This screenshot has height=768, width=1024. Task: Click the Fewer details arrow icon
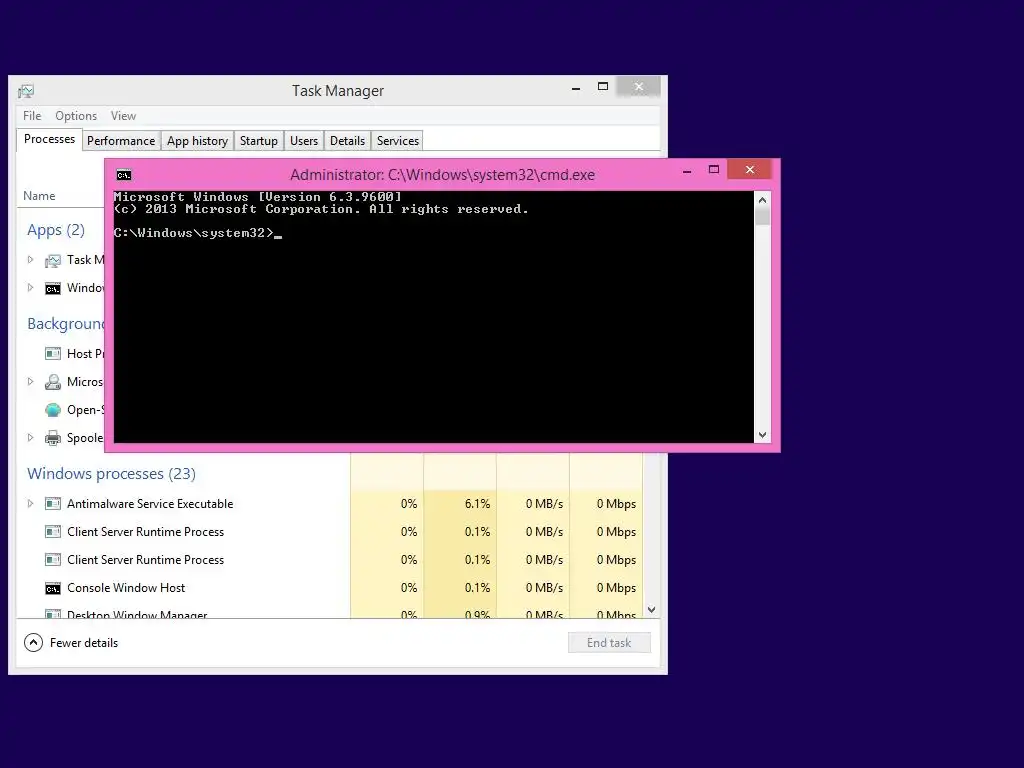(33, 643)
